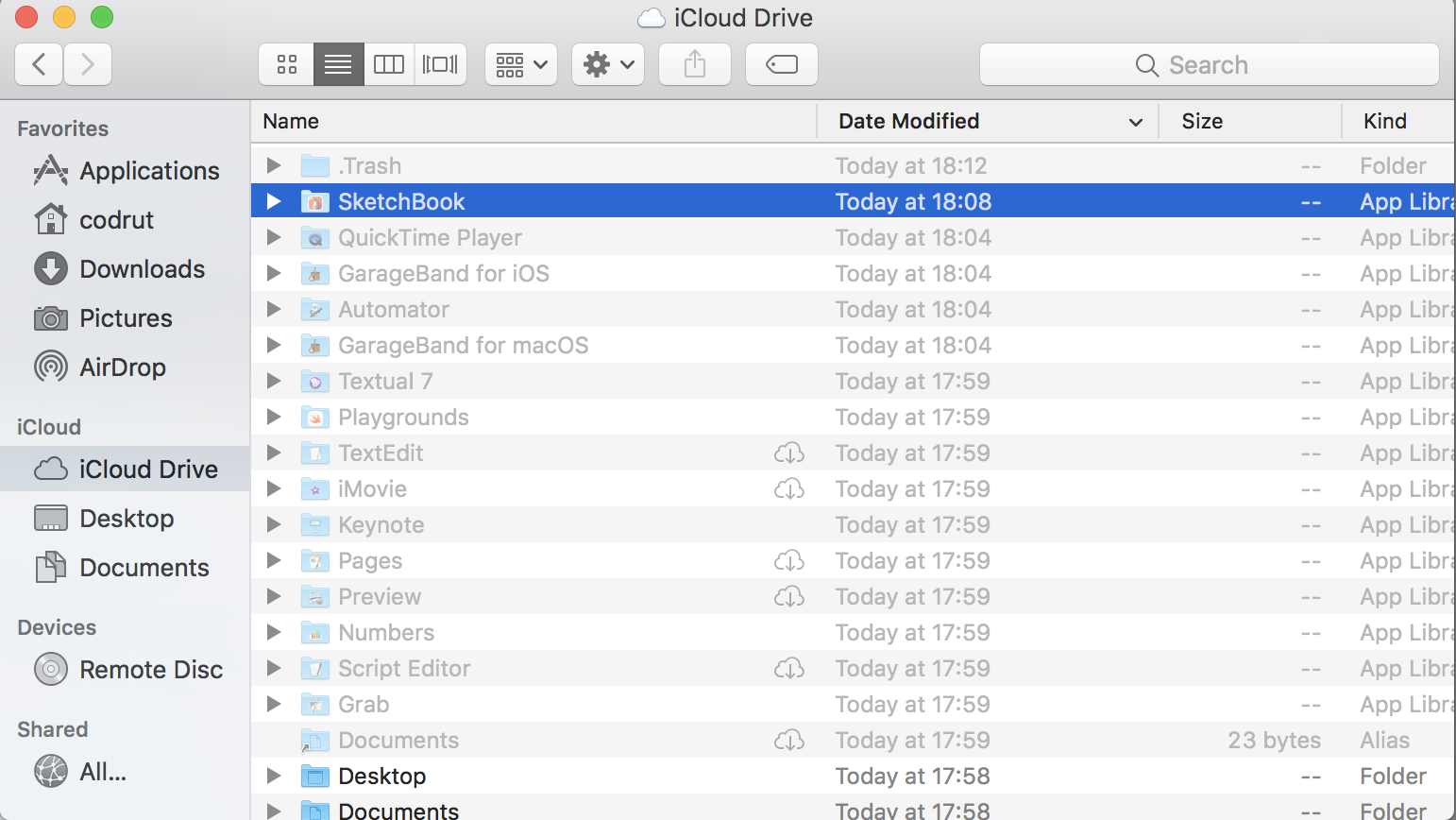This screenshot has width=1456, height=820.
Task: Select the Preview folder name
Action: [380, 597]
